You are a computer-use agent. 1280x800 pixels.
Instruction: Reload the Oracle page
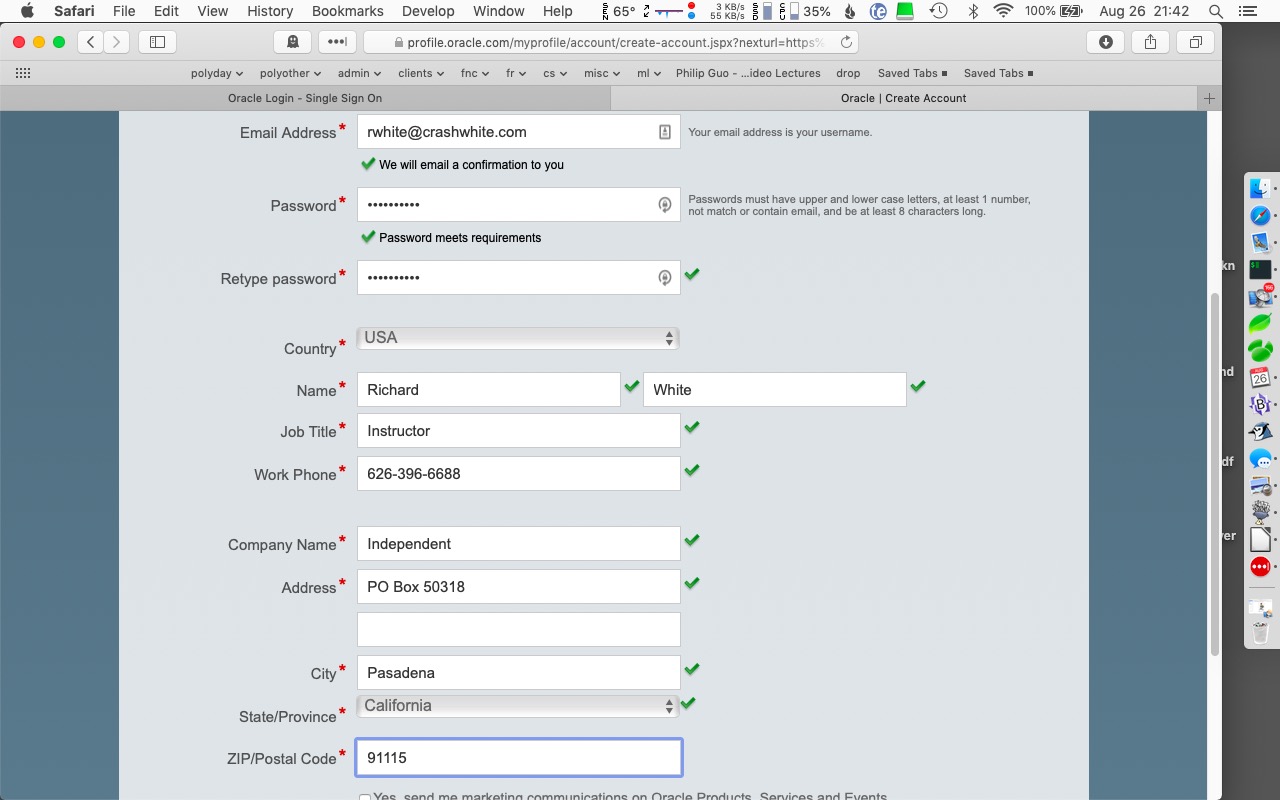[846, 42]
